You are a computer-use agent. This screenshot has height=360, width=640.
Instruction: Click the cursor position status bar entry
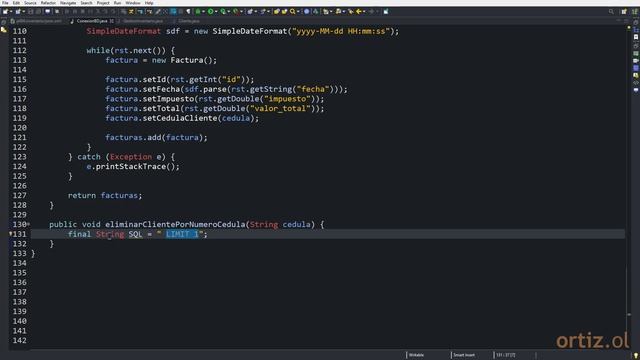pyautogui.click(x=506, y=355)
